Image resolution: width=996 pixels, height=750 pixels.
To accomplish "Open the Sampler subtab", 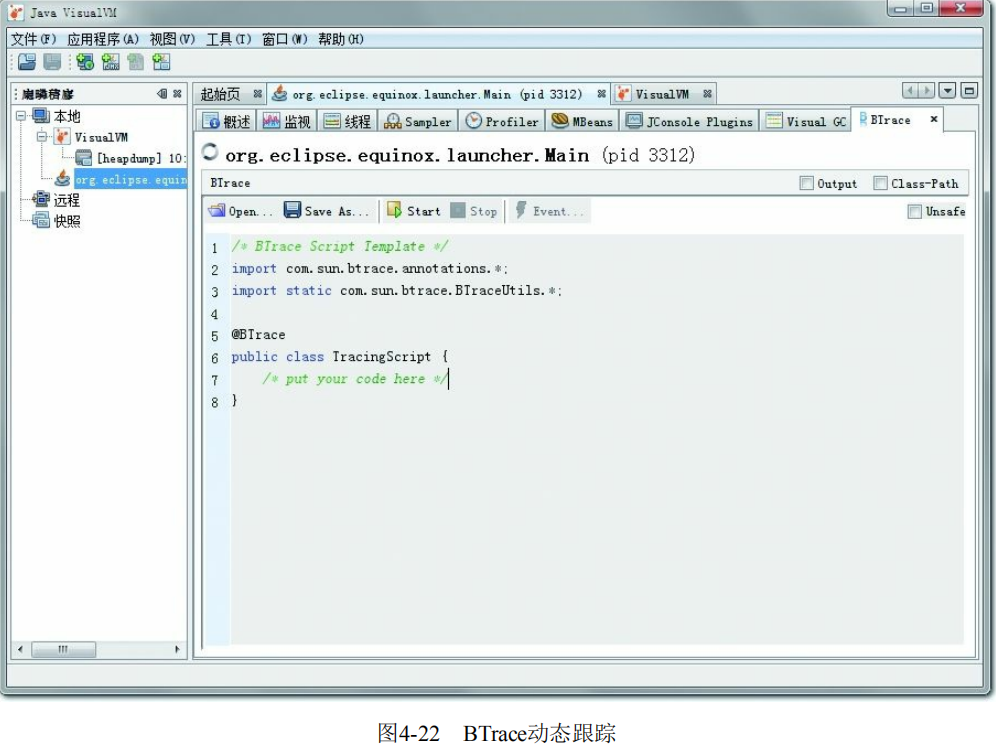I will (x=418, y=121).
